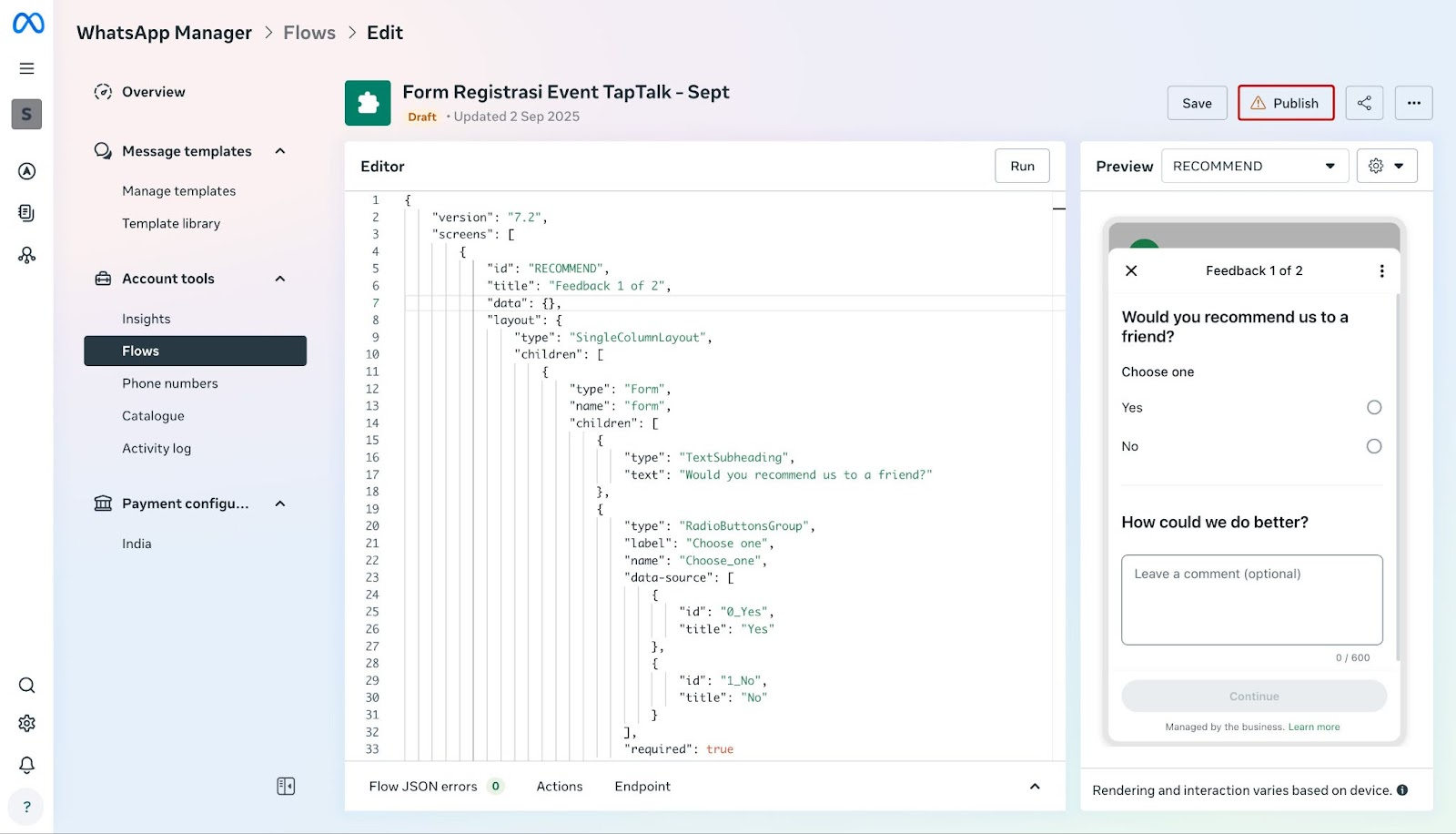Select the Yes radio button
Screen dimensions: 1456x834
[x=1374, y=408]
